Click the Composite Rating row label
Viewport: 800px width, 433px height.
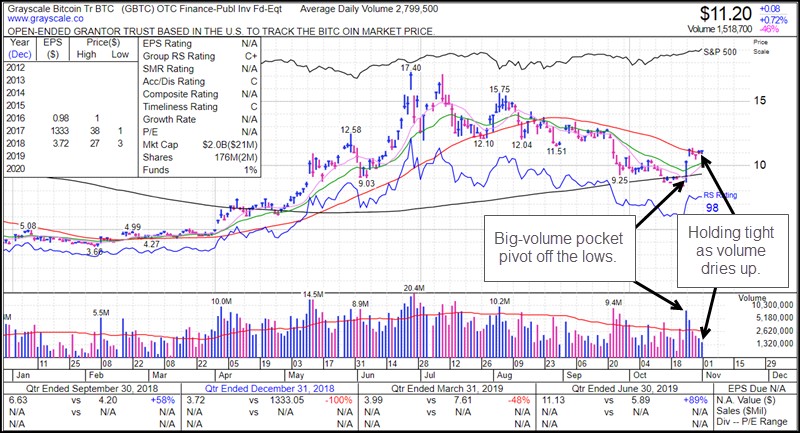(x=180, y=94)
